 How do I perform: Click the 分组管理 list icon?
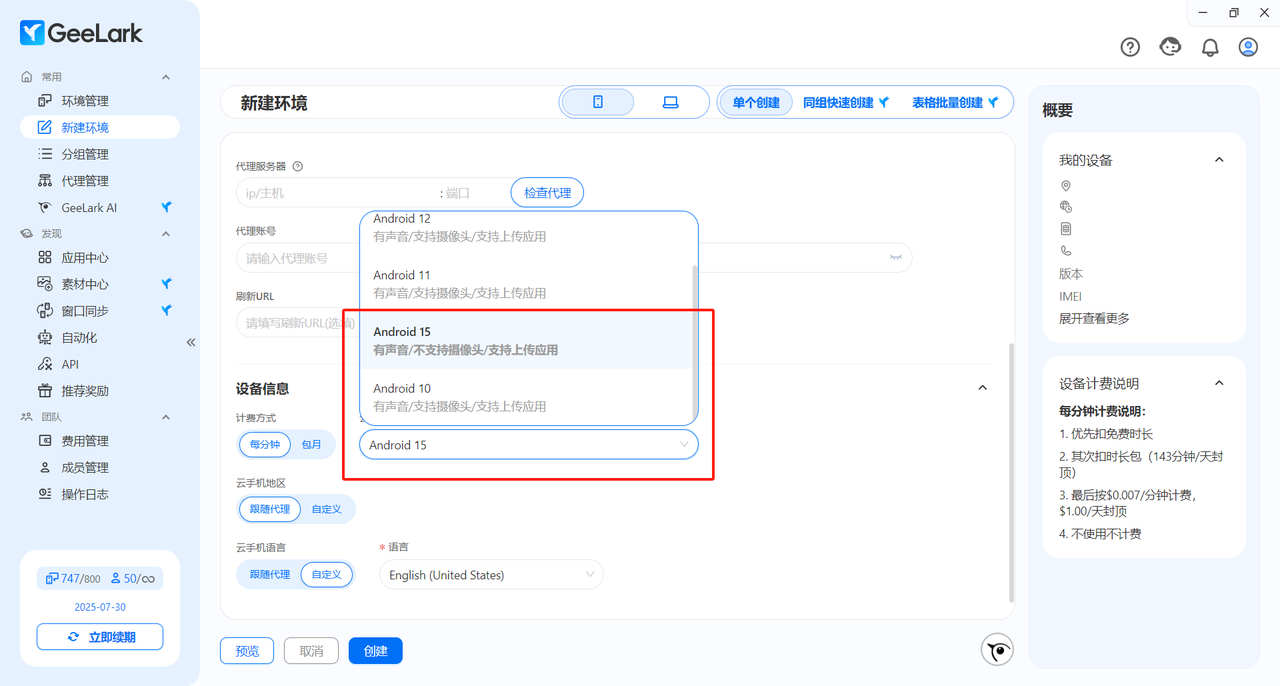pos(45,154)
